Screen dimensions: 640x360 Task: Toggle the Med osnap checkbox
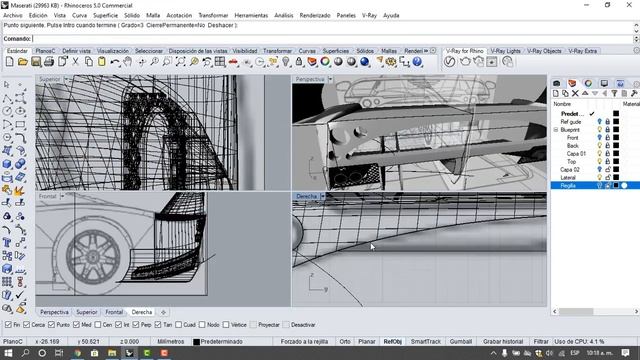76,325
